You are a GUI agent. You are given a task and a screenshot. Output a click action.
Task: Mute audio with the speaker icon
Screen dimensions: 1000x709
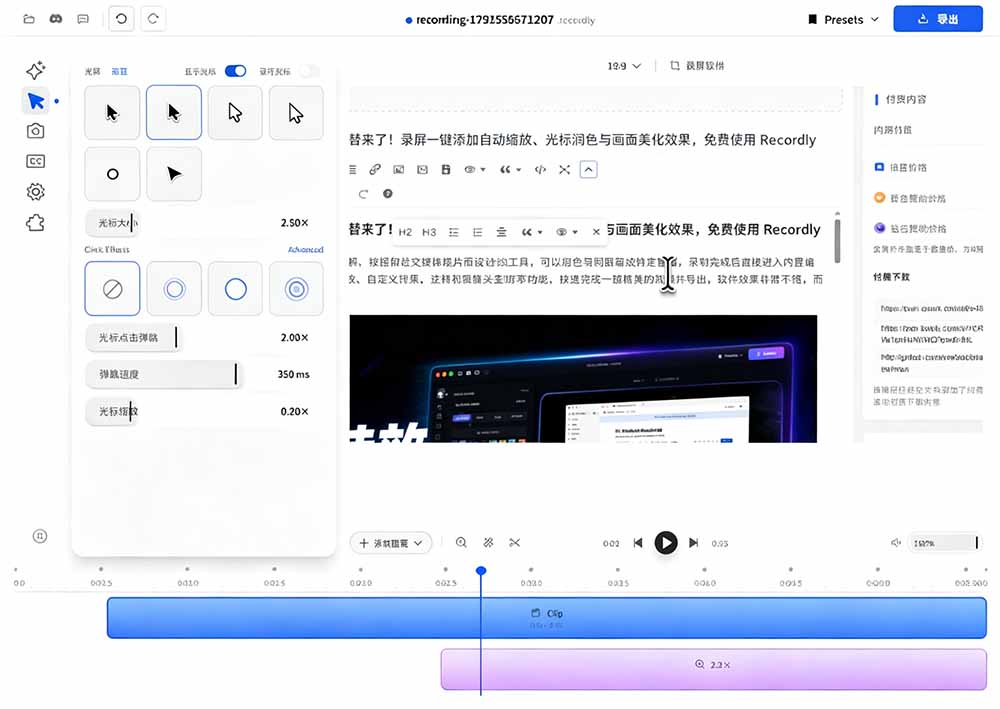[895, 543]
